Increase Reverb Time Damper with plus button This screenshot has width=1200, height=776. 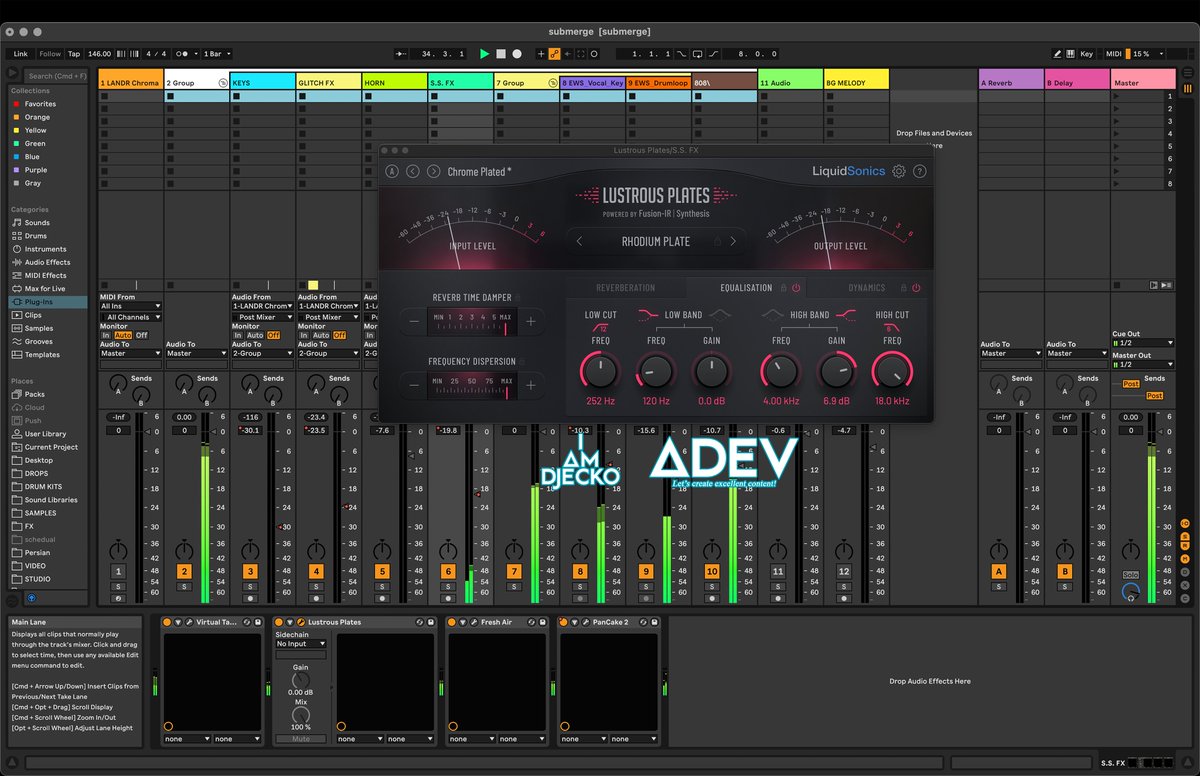pos(531,322)
